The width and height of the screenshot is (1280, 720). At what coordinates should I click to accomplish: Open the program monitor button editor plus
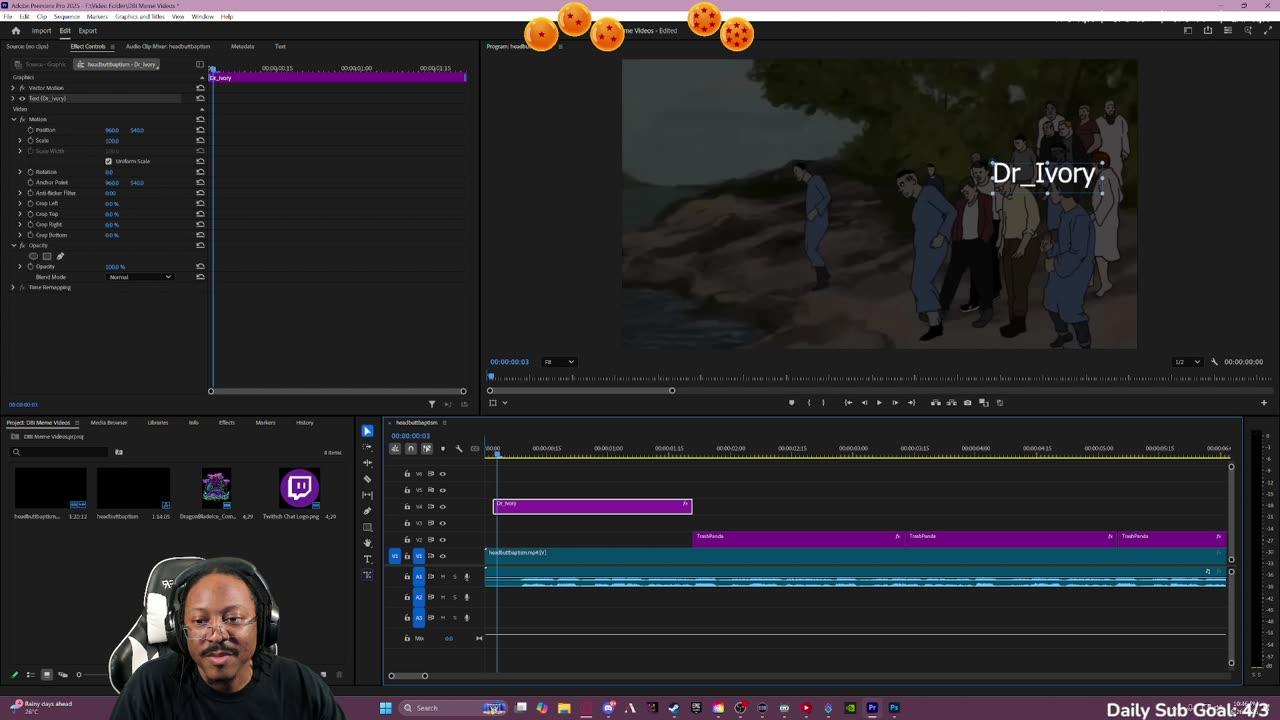[1264, 403]
